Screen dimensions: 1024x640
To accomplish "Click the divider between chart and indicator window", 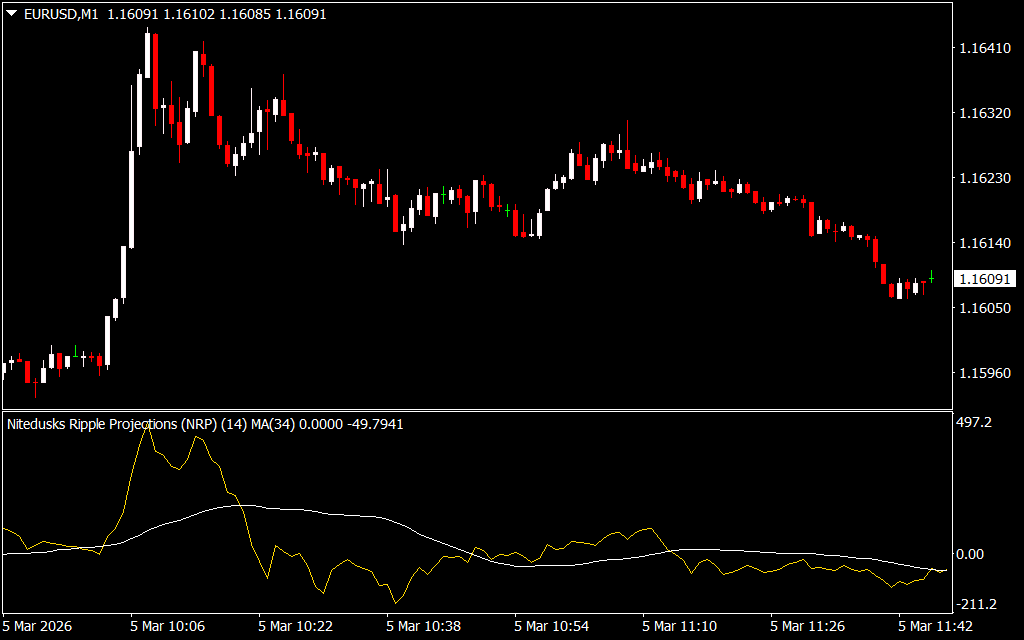I will (475, 410).
